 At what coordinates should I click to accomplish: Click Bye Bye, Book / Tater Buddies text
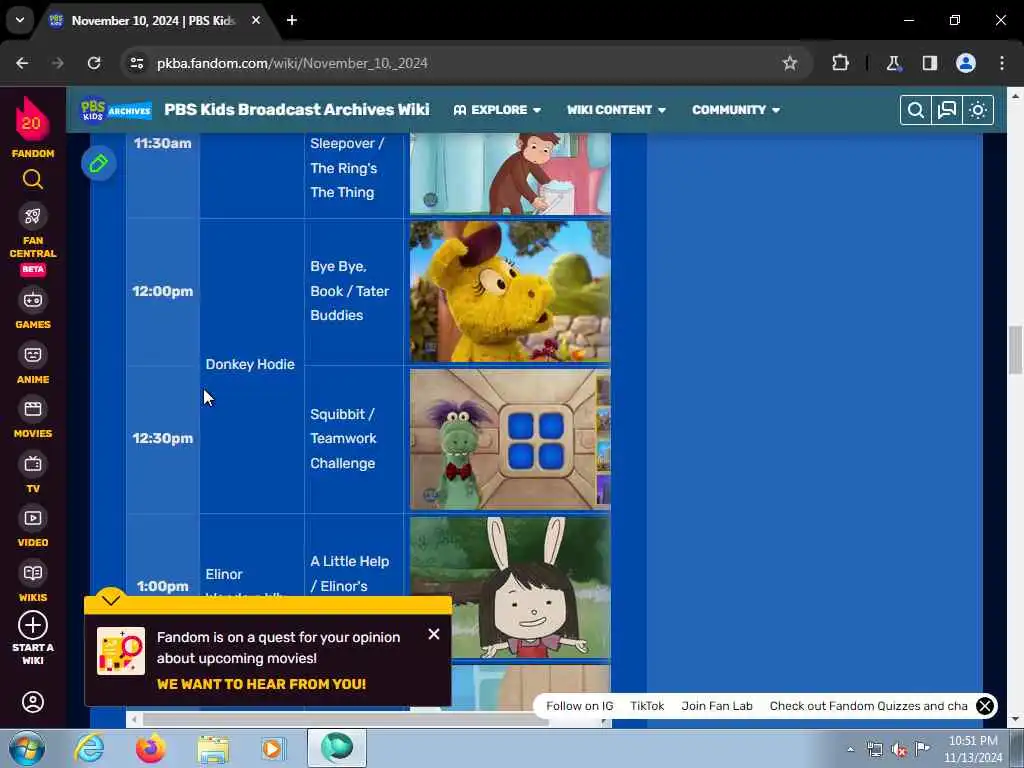[349, 291]
